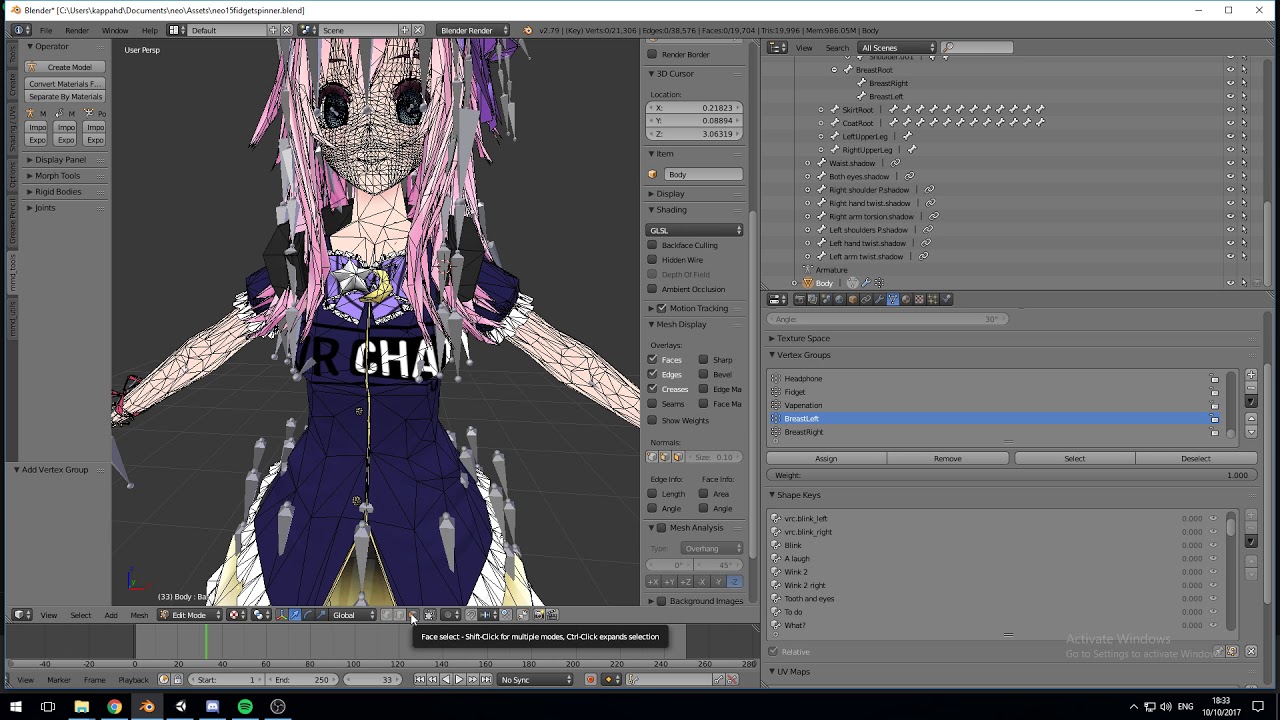Adjust the vertex group Weight slider
1280x720 pixels.
pyautogui.click(x=1011, y=475)
